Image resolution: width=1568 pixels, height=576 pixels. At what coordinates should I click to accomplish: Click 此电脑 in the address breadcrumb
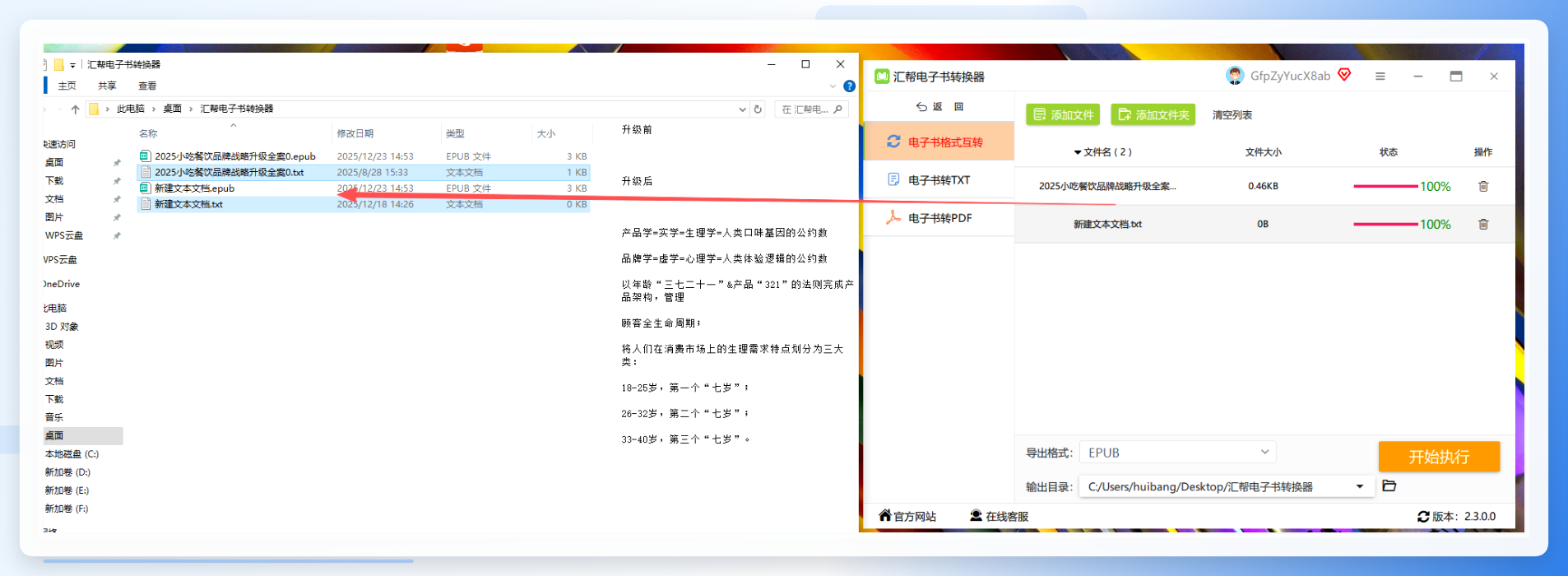point(130,109)
